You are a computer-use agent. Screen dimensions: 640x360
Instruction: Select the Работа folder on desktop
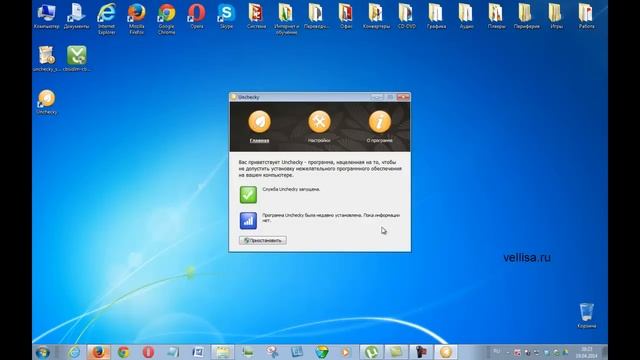[x=587, y=16]
